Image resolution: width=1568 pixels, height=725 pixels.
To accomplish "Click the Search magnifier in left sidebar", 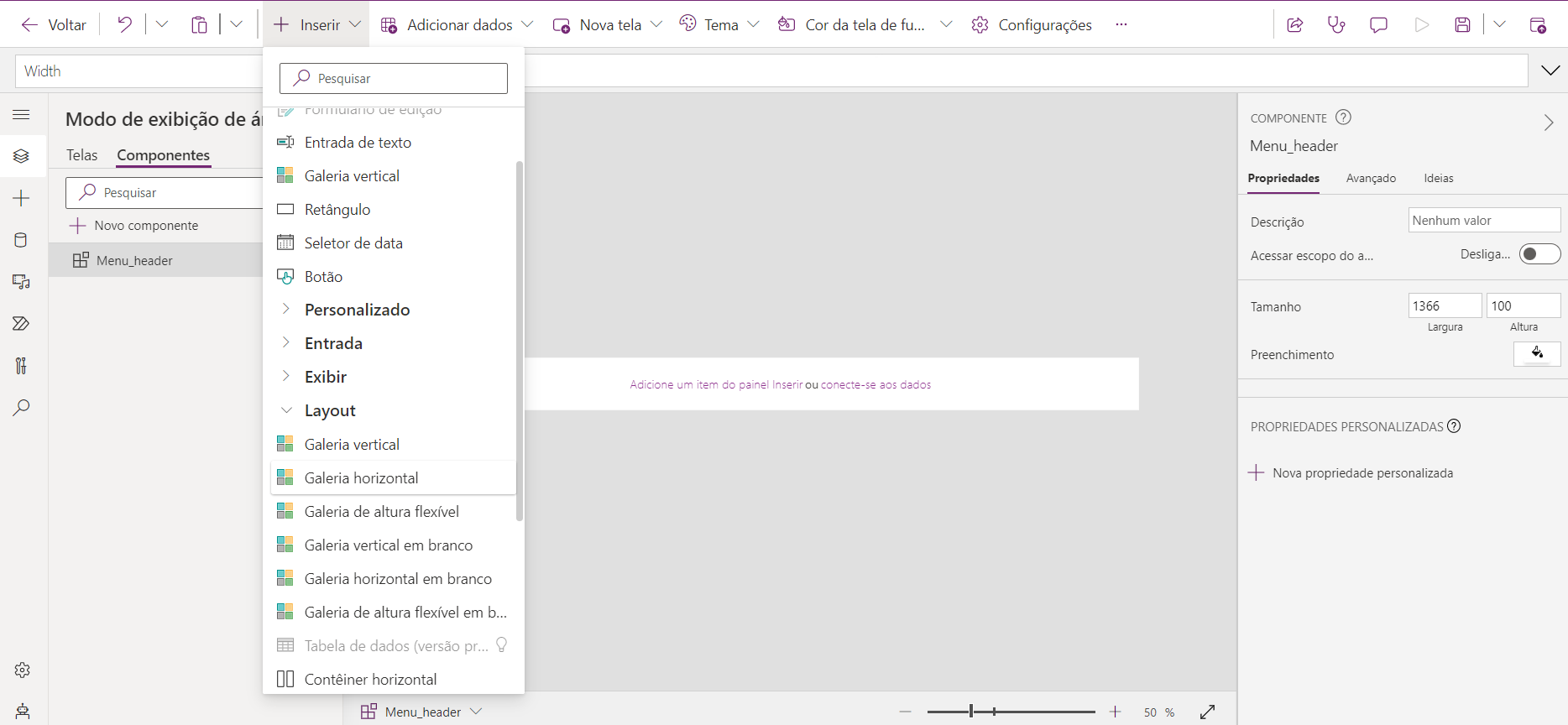I will tap(22, 408).
